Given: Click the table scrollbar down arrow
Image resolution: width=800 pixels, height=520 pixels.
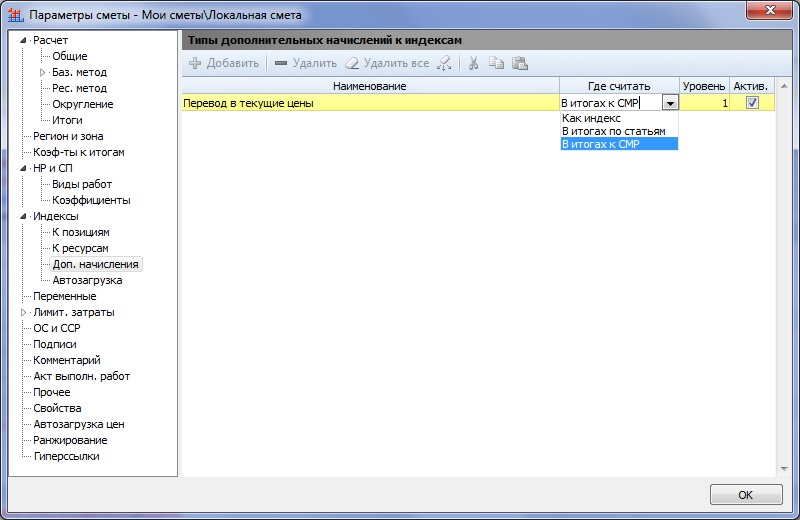Looking at the screenshot, I should coord(784,469).
